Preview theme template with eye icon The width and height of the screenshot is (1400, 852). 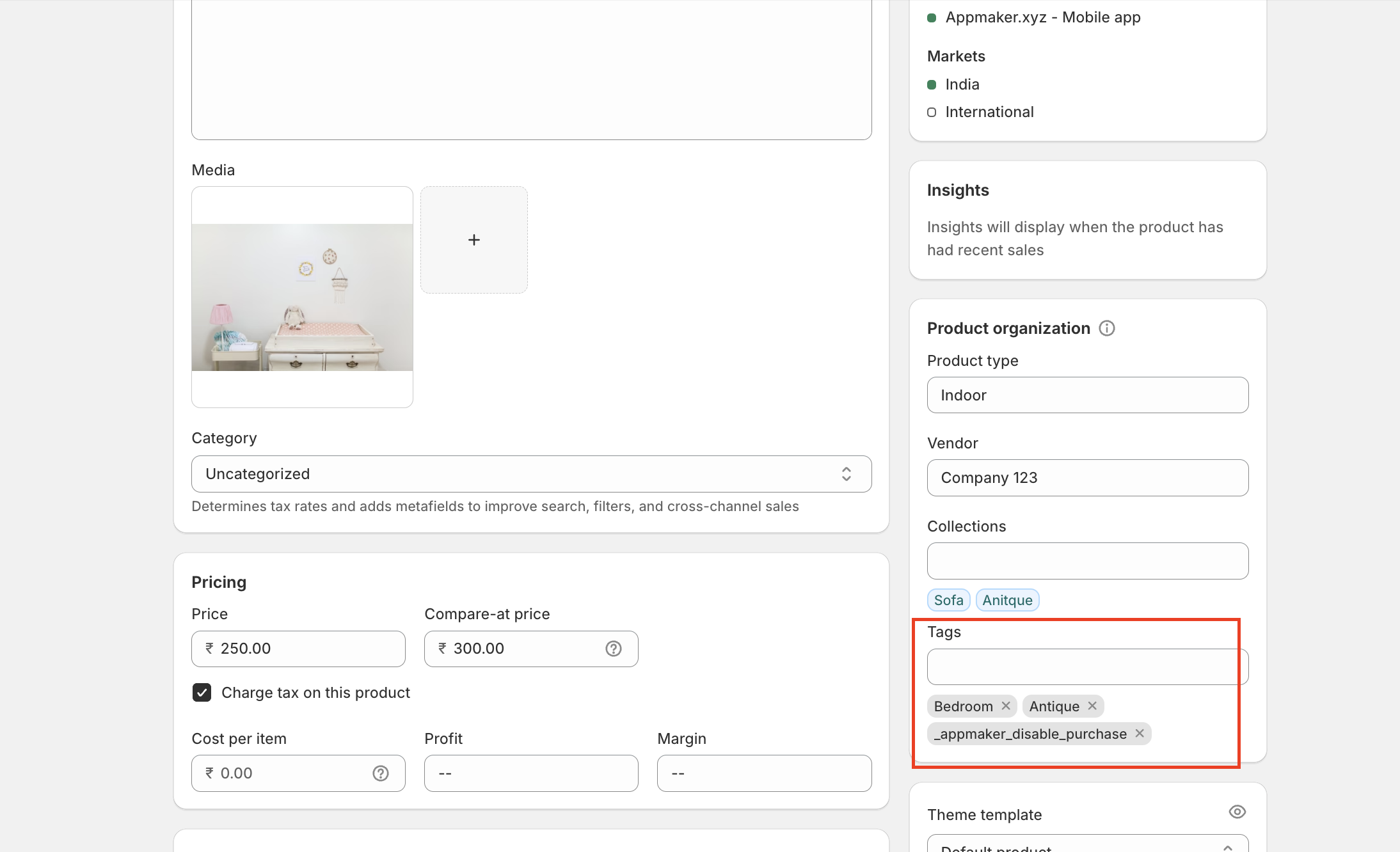[x=1237, y=812]
